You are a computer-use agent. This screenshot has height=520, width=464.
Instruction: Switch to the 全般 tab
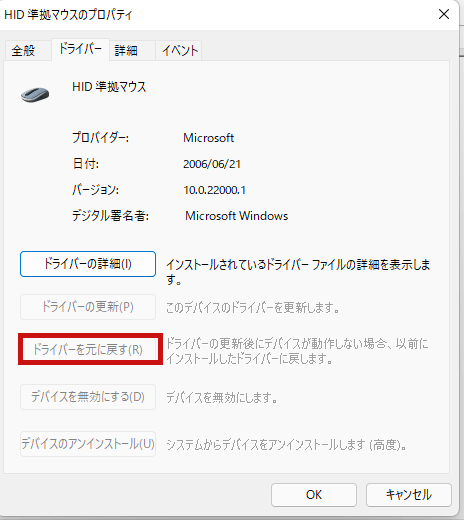[x=23, y=51]
